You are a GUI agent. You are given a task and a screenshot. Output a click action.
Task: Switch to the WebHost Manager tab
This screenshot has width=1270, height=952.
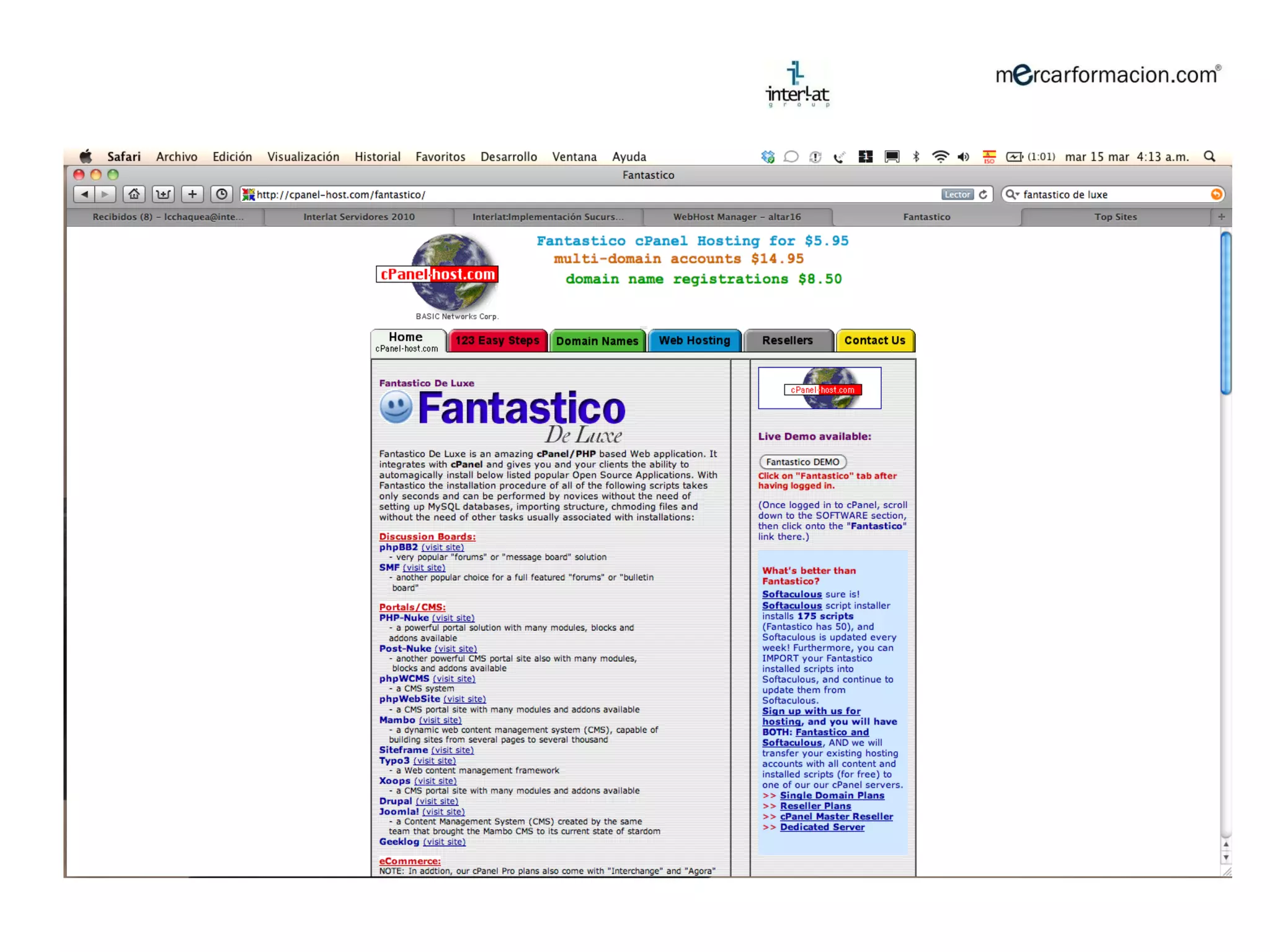[737, 217]
